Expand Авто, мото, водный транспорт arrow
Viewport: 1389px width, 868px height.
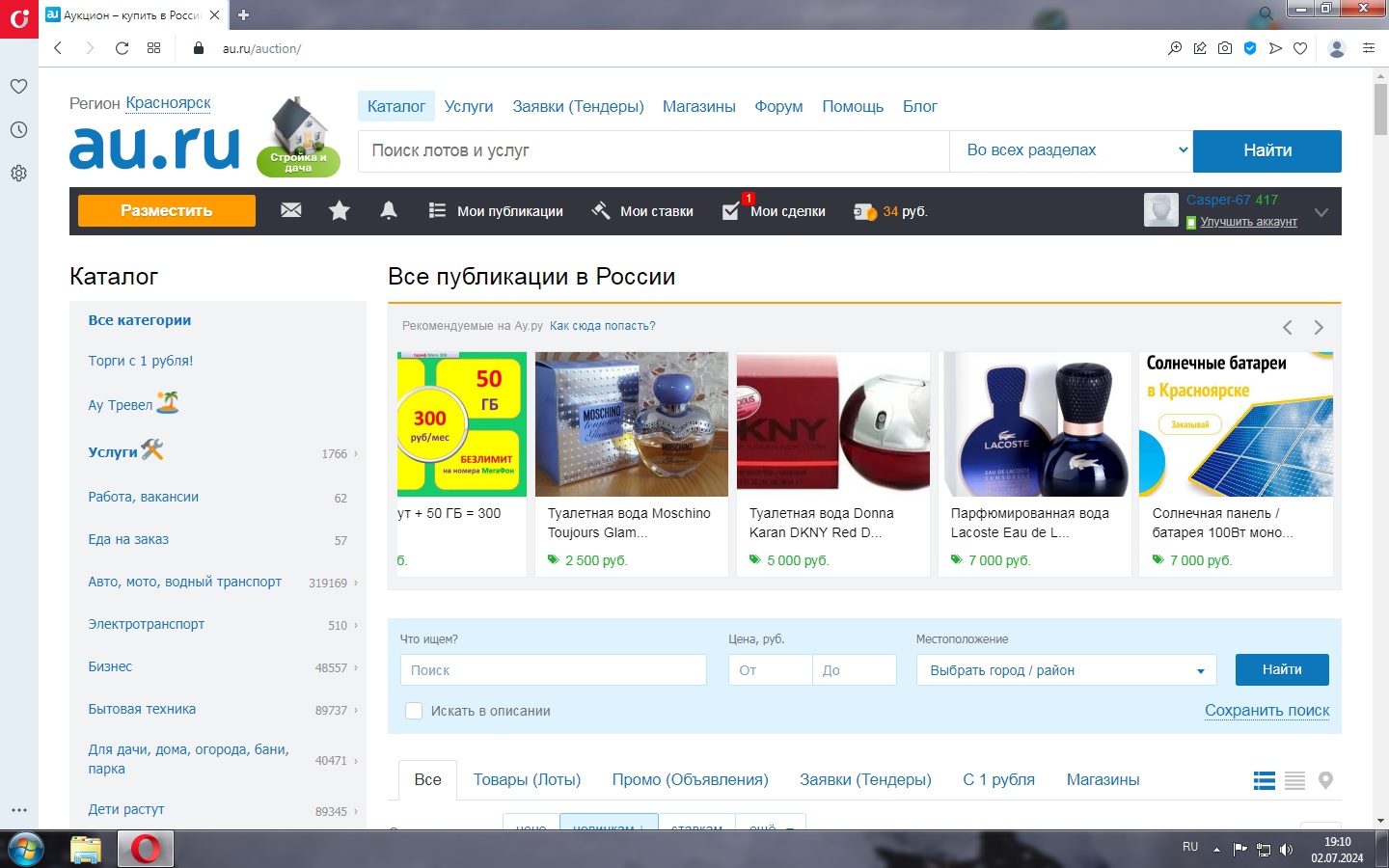(355, 583)
